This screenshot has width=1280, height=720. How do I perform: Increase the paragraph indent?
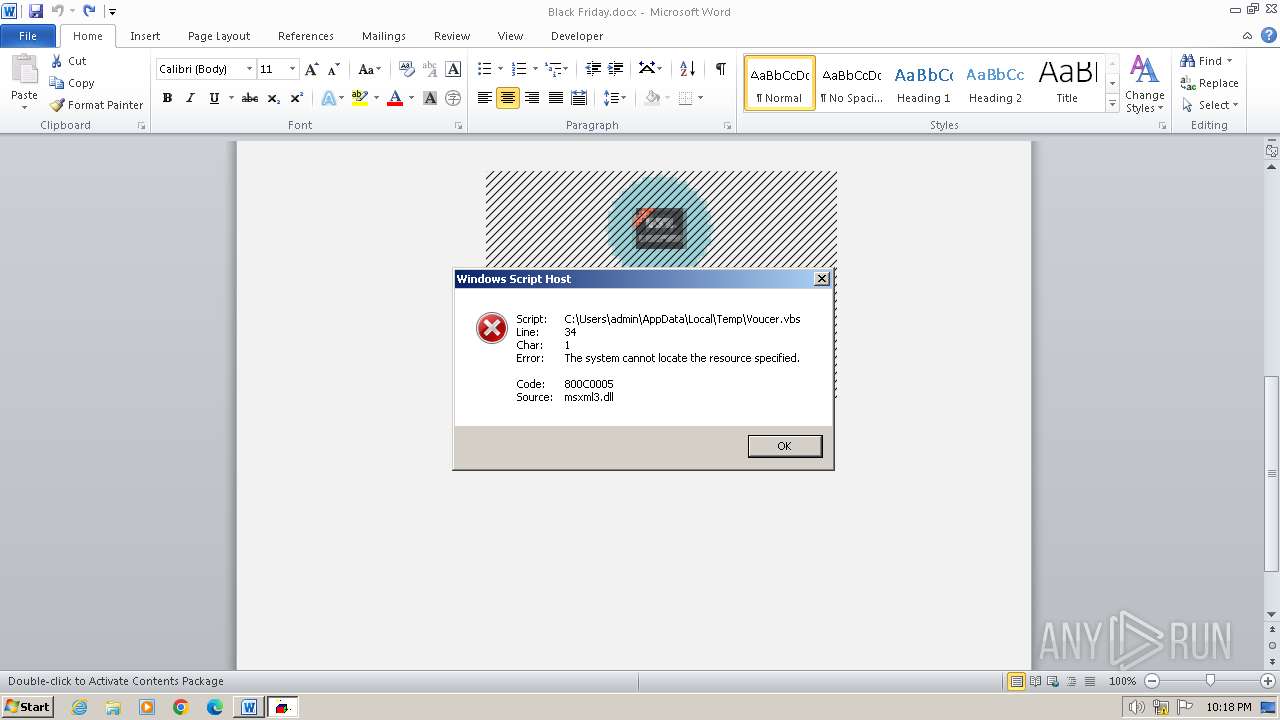tap(616, 69)
